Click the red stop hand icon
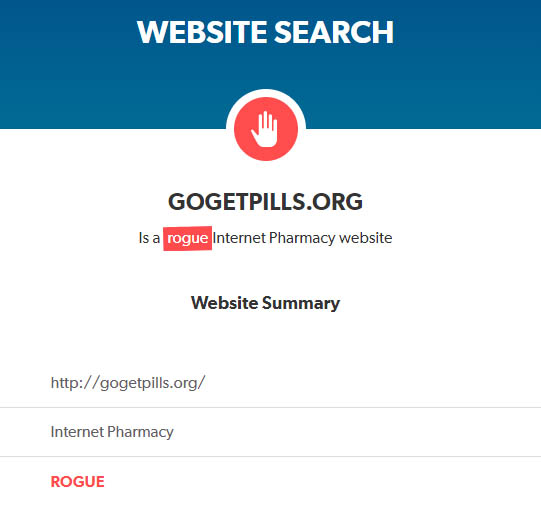The height and width of the screenshot is (508, 541). pos(266,129)
